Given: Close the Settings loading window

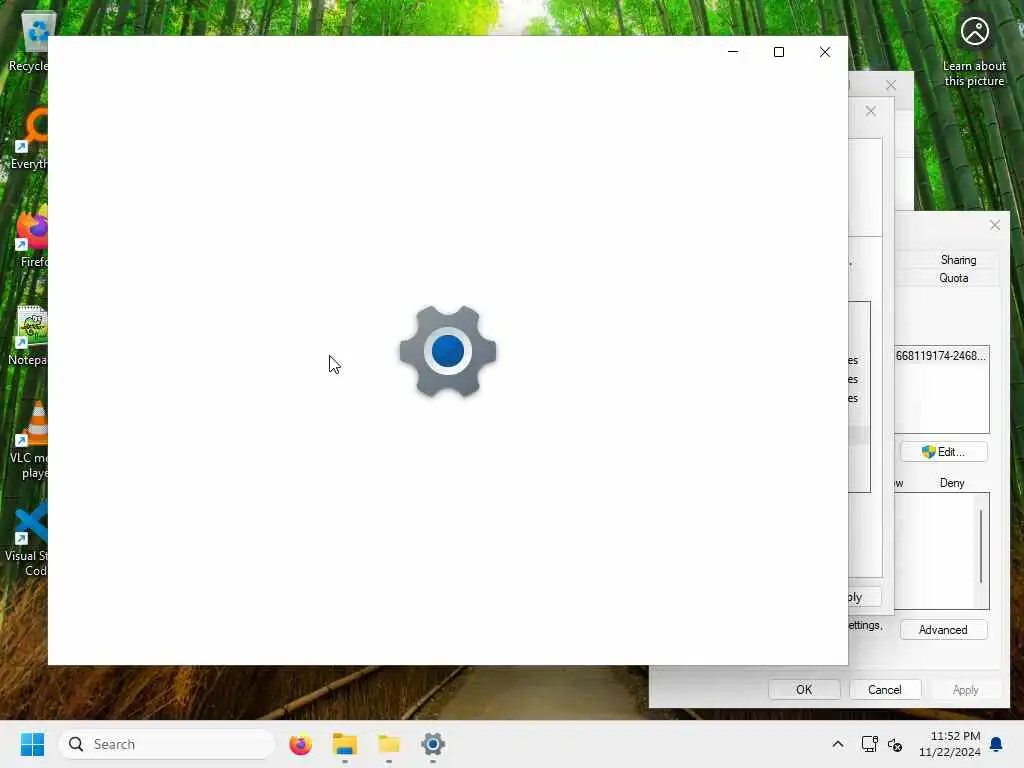Looking at the screenshot, I should click(x=825, y=52).
